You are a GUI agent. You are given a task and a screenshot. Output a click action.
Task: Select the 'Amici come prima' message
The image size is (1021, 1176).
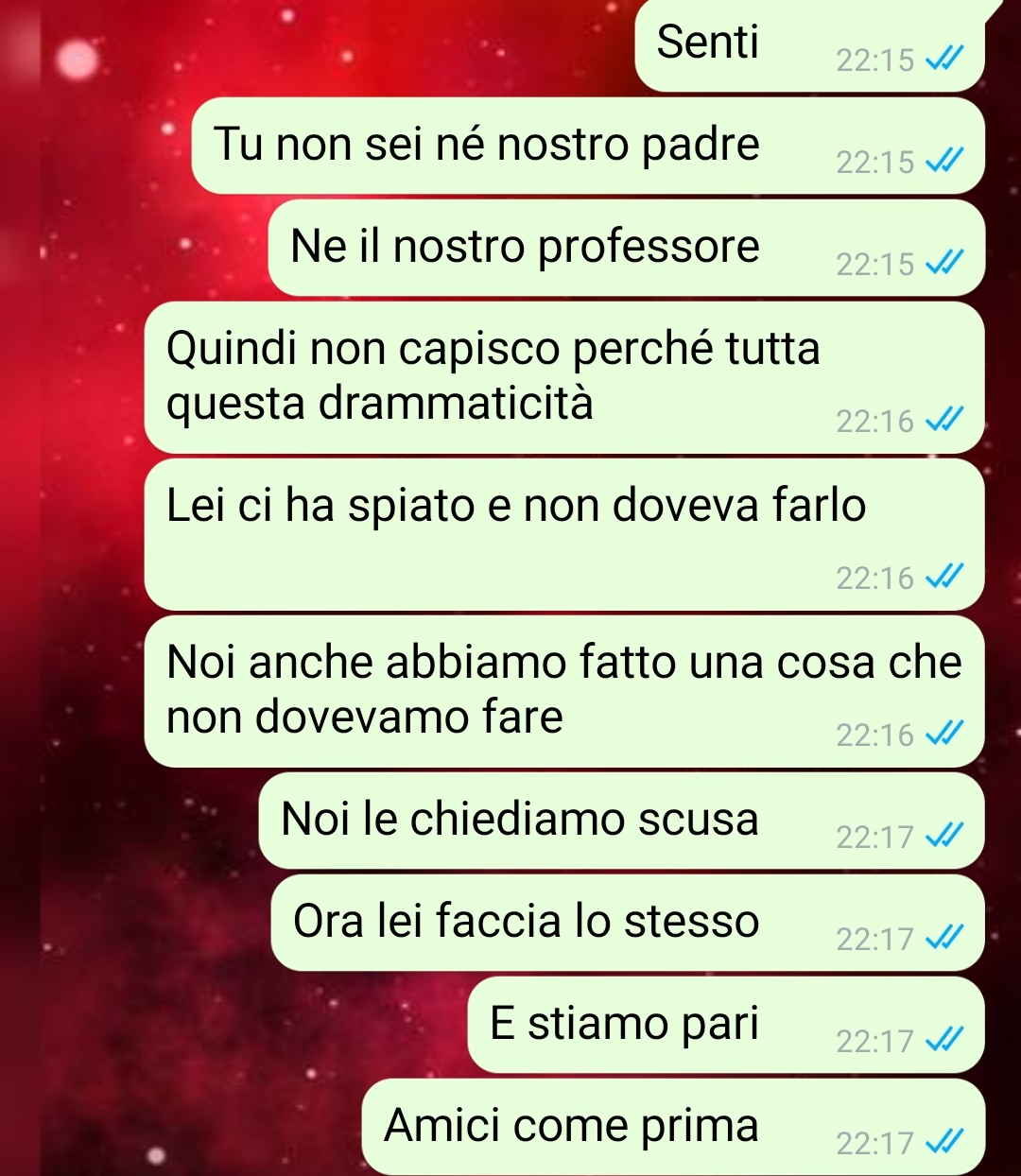click(673, 1127)
